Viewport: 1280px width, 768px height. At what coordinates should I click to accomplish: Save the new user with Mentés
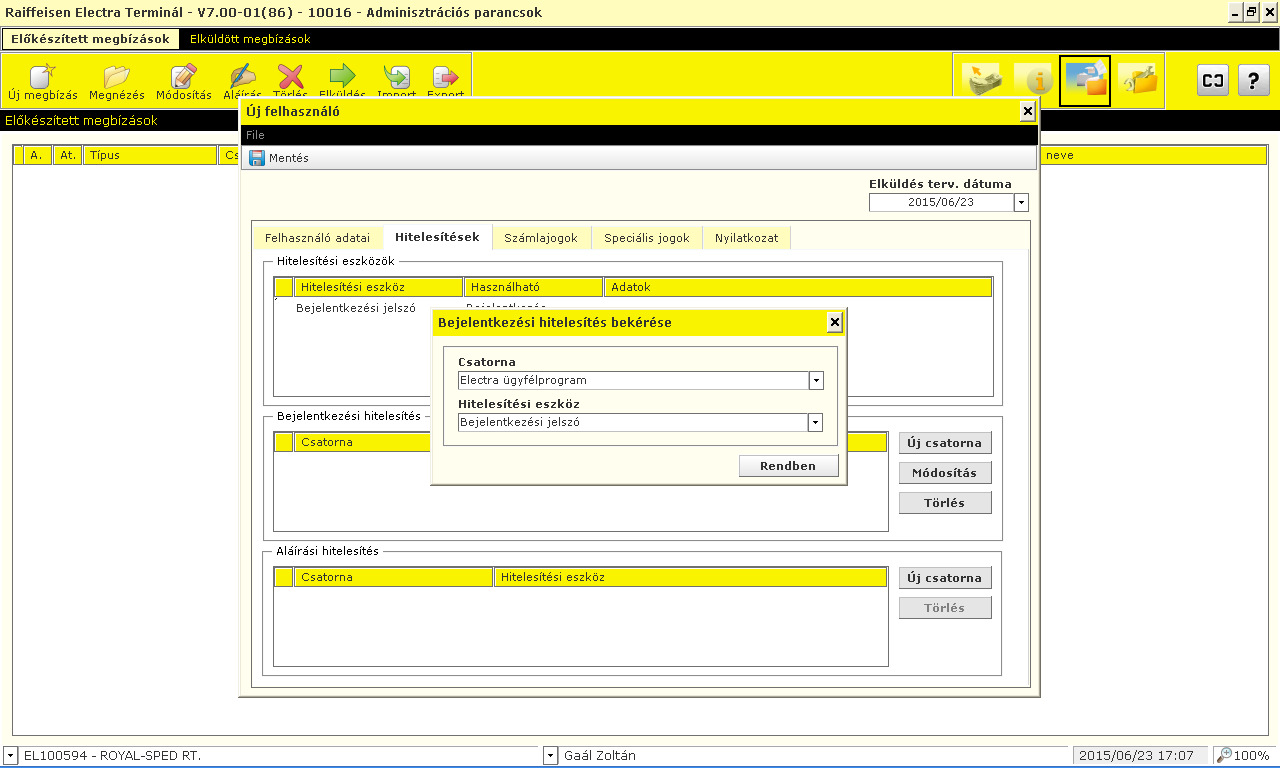click(x=279, y=158)
